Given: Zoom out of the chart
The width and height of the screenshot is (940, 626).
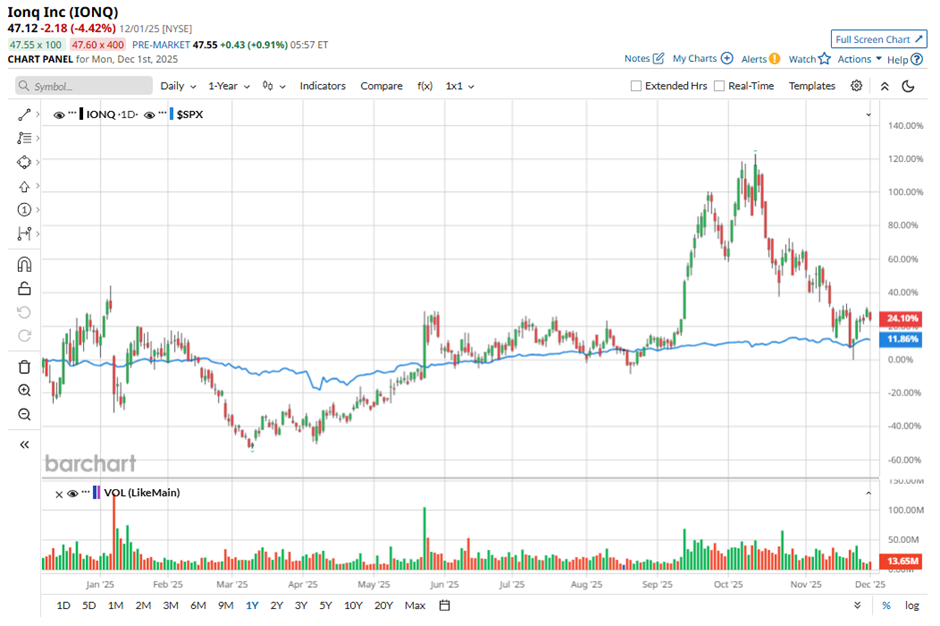Looking at the screenshot, I should [24, 414].
